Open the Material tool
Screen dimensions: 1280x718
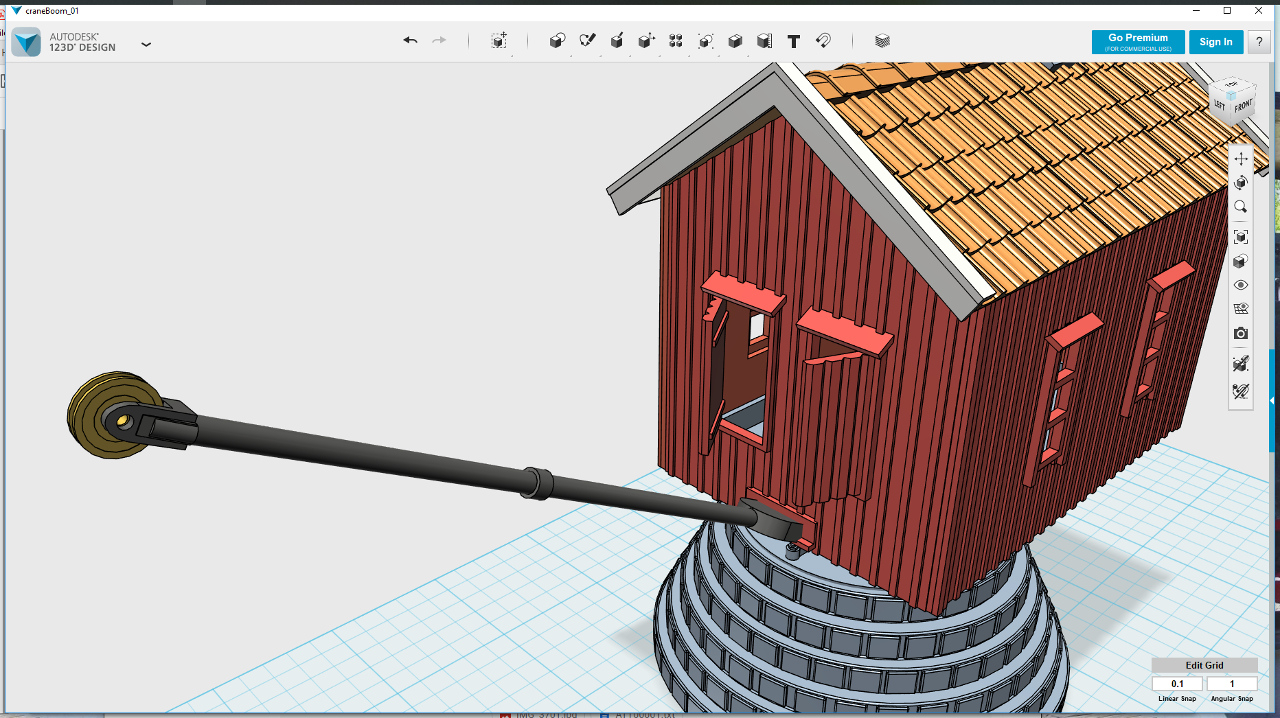pyautogui.click(x=882, y=41)
